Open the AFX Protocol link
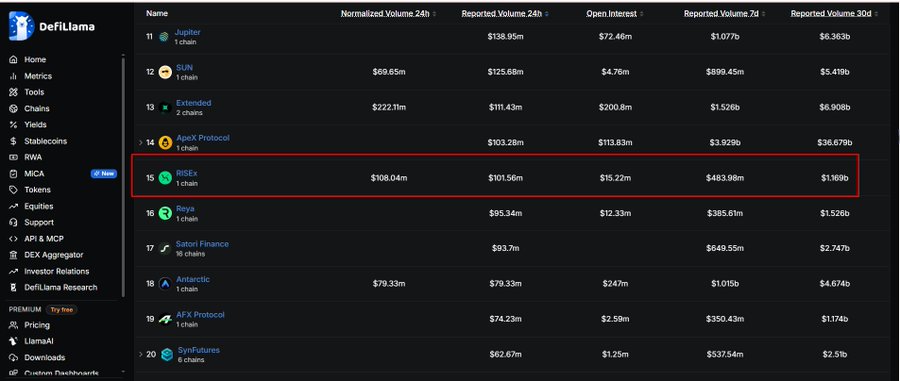 click(x=200, y=315)
